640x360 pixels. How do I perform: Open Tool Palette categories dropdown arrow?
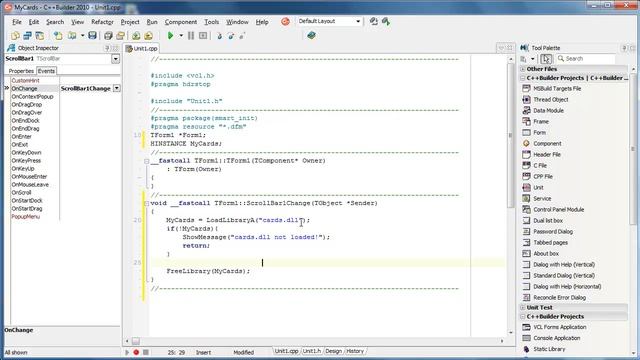click(532, 59)
